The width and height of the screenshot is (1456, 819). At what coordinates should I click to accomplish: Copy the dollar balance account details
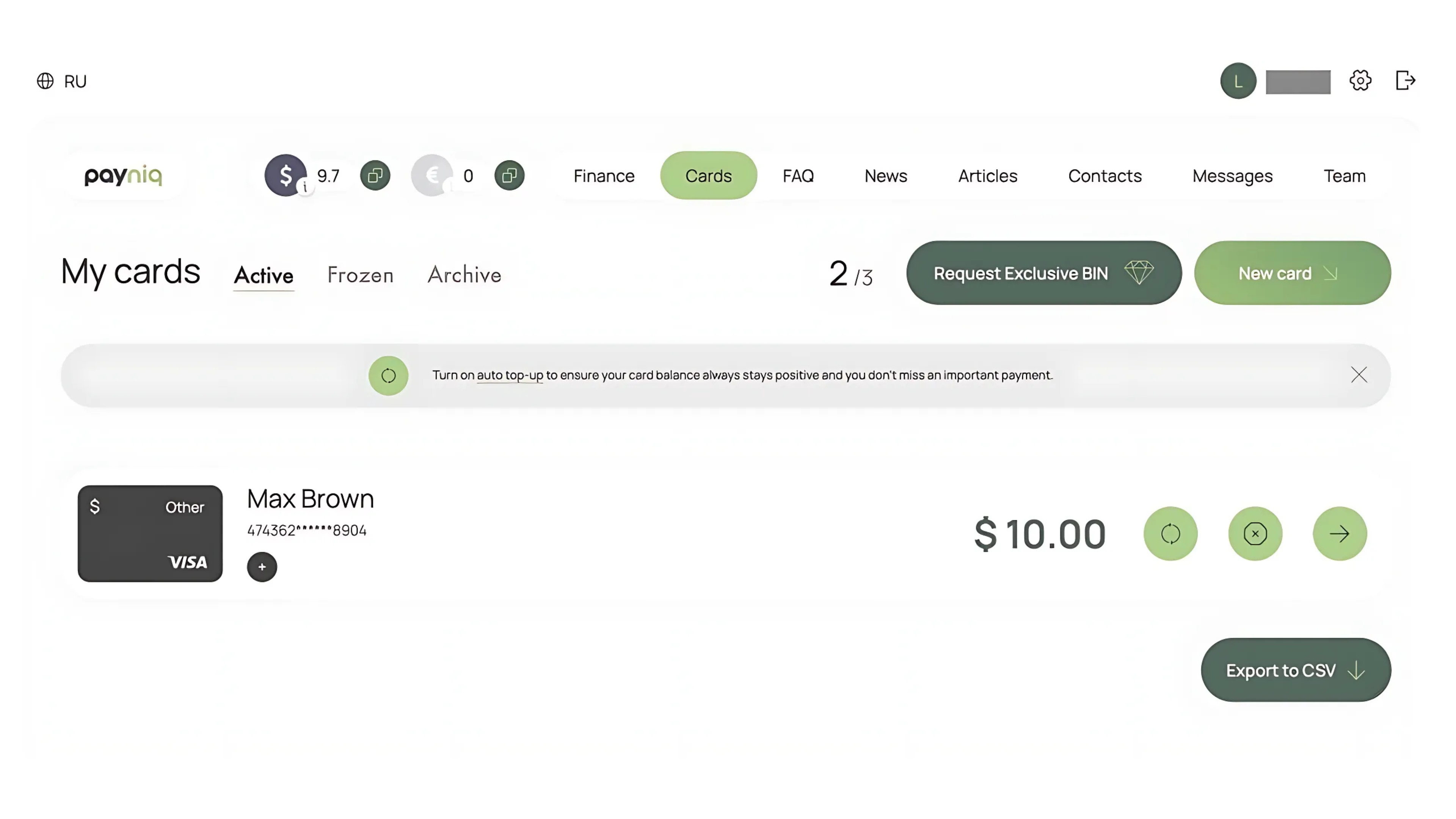[x=375, y=176]
